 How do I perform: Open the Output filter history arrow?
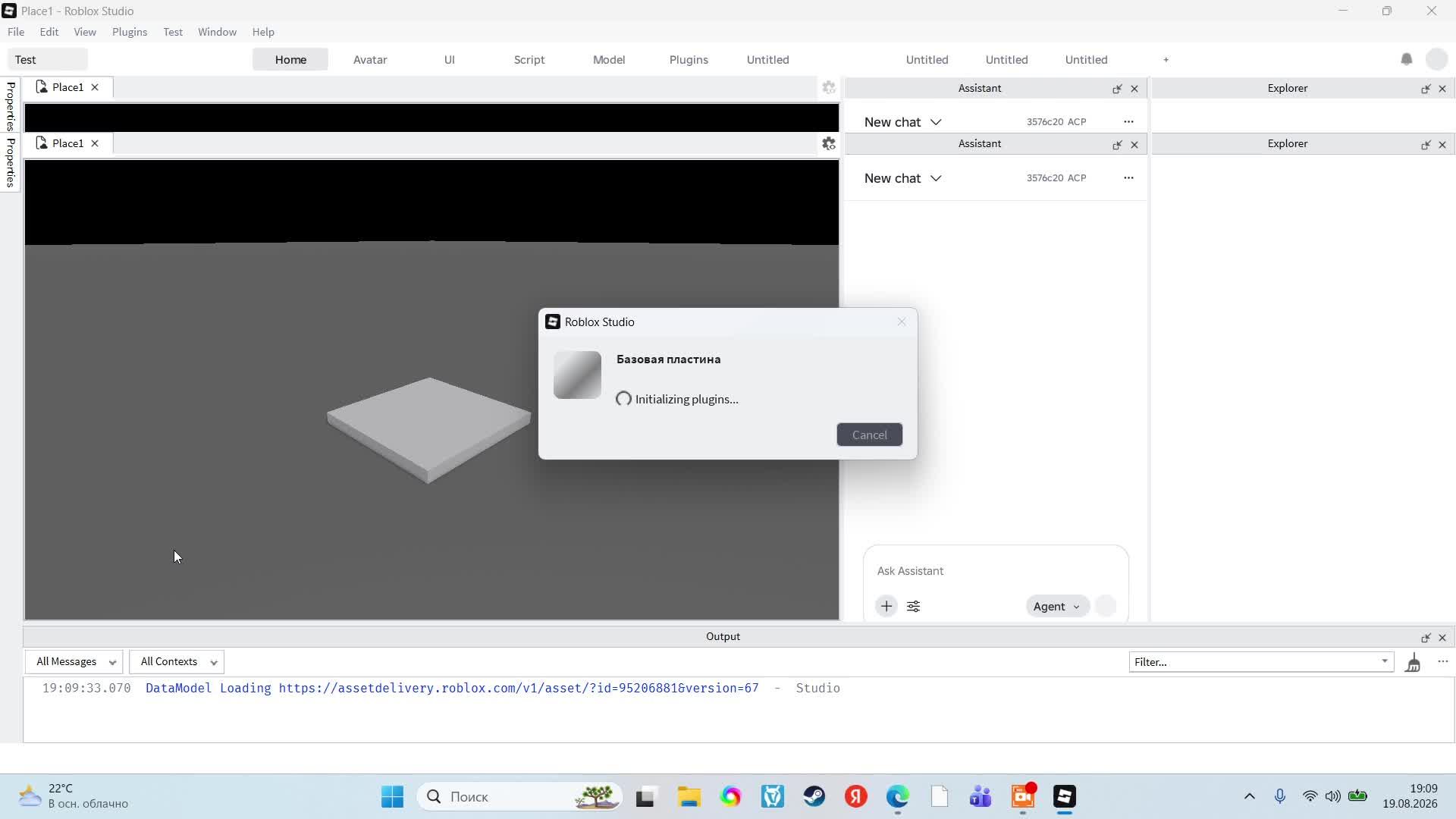click(x=1385, y=661)
